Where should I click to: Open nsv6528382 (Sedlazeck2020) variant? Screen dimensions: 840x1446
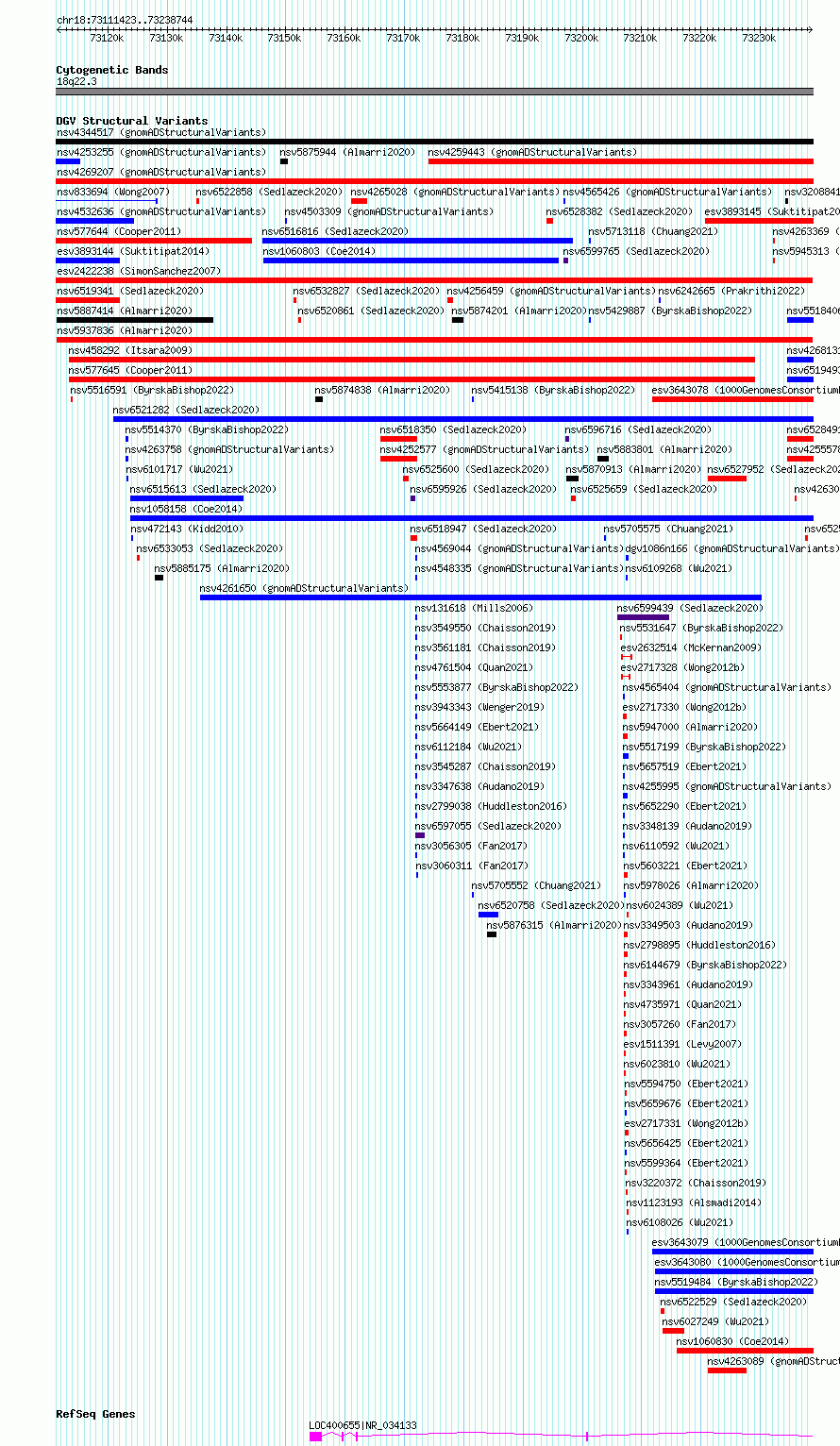pyautogui.click(x=619, y=211)
